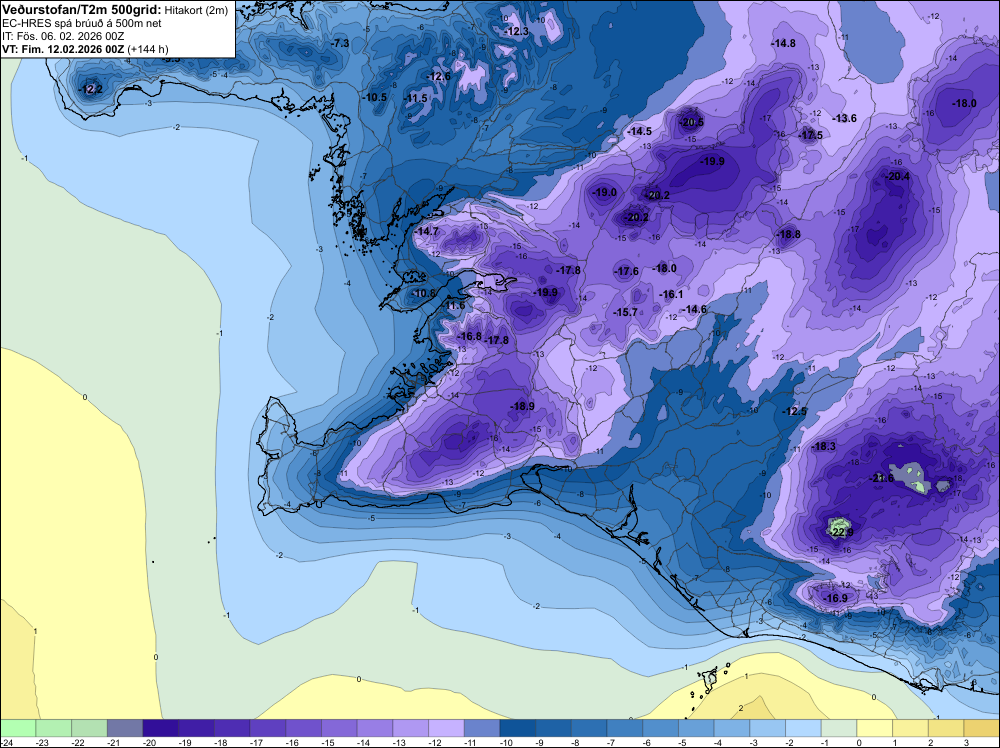This screenshot has width=1000, height=748.
Task: Pick the pale green-gray legend swatch labeled -1
Action: pyautogui.click(x=839, y=728)
